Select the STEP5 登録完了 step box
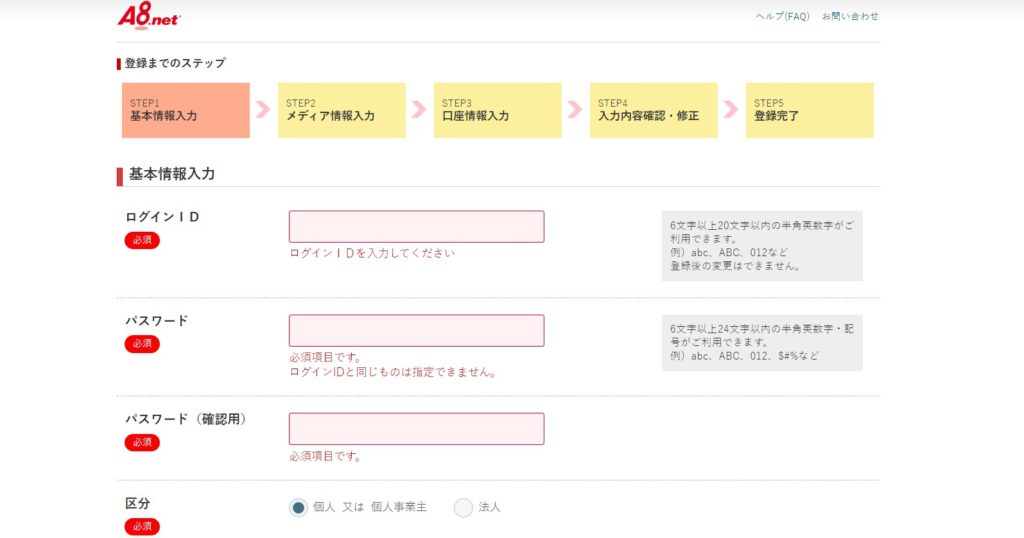 click(x=810, y=110)
